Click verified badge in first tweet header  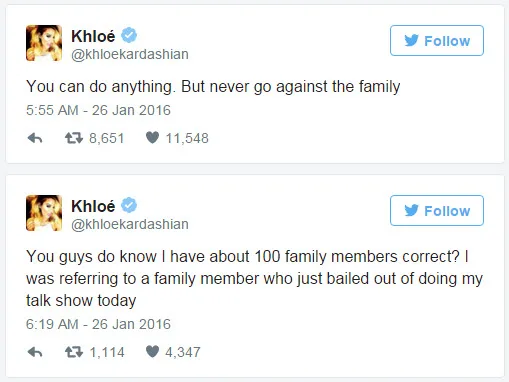point(129,35)
